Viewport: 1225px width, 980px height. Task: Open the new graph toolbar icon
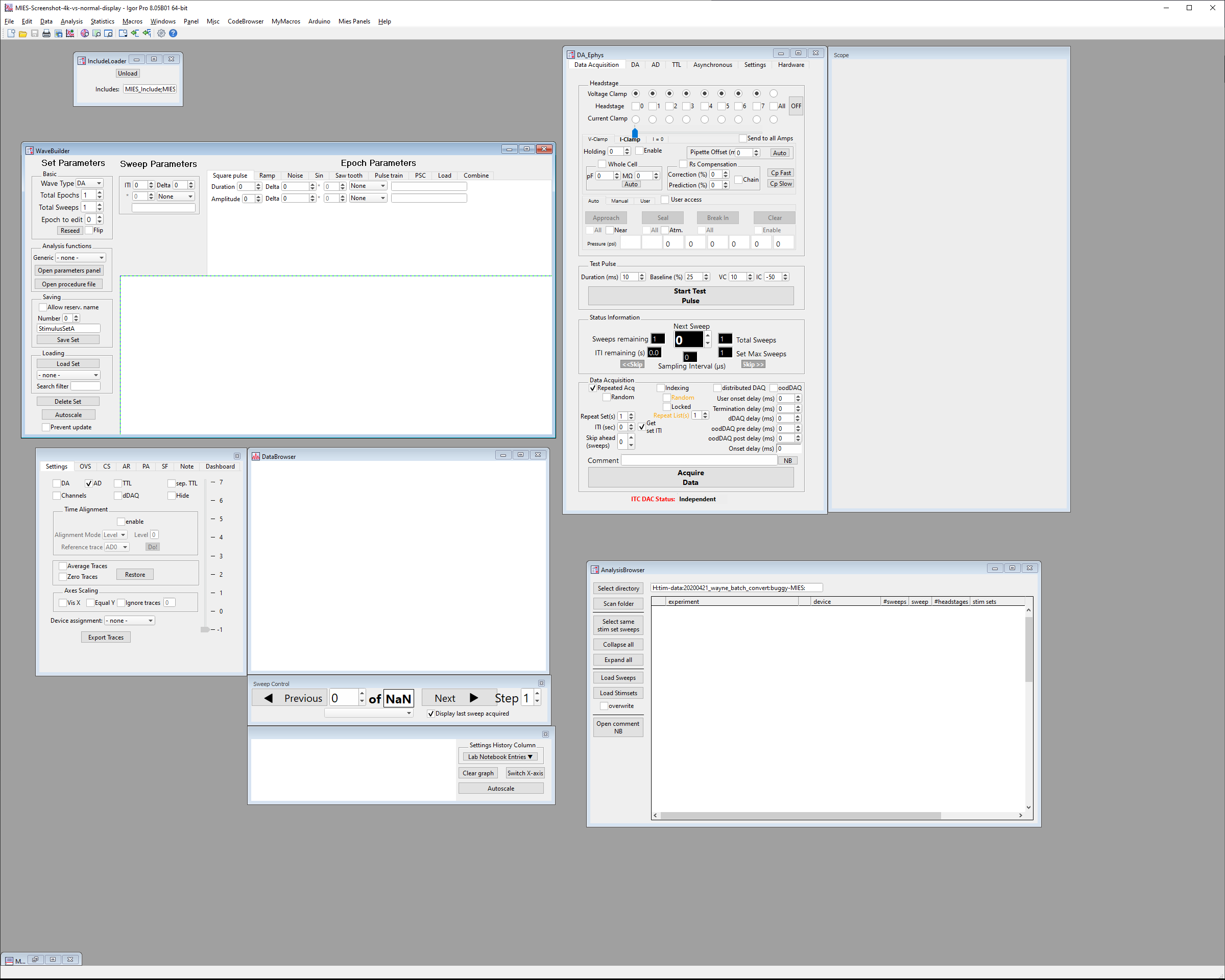pos(70,33)
